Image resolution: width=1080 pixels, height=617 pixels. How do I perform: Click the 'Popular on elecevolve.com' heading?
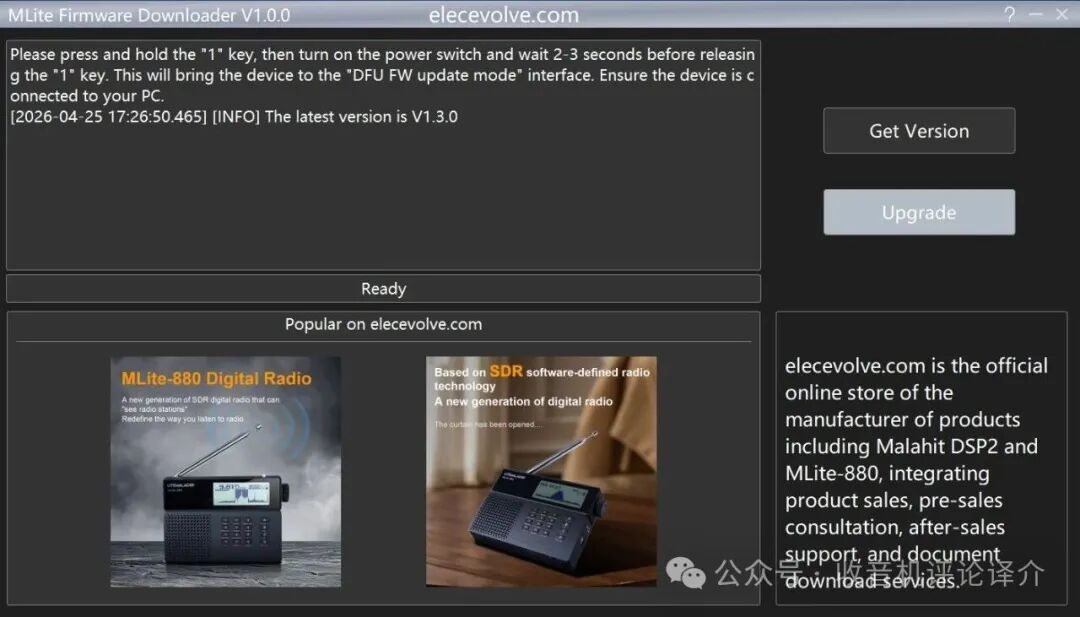[383, 324]
